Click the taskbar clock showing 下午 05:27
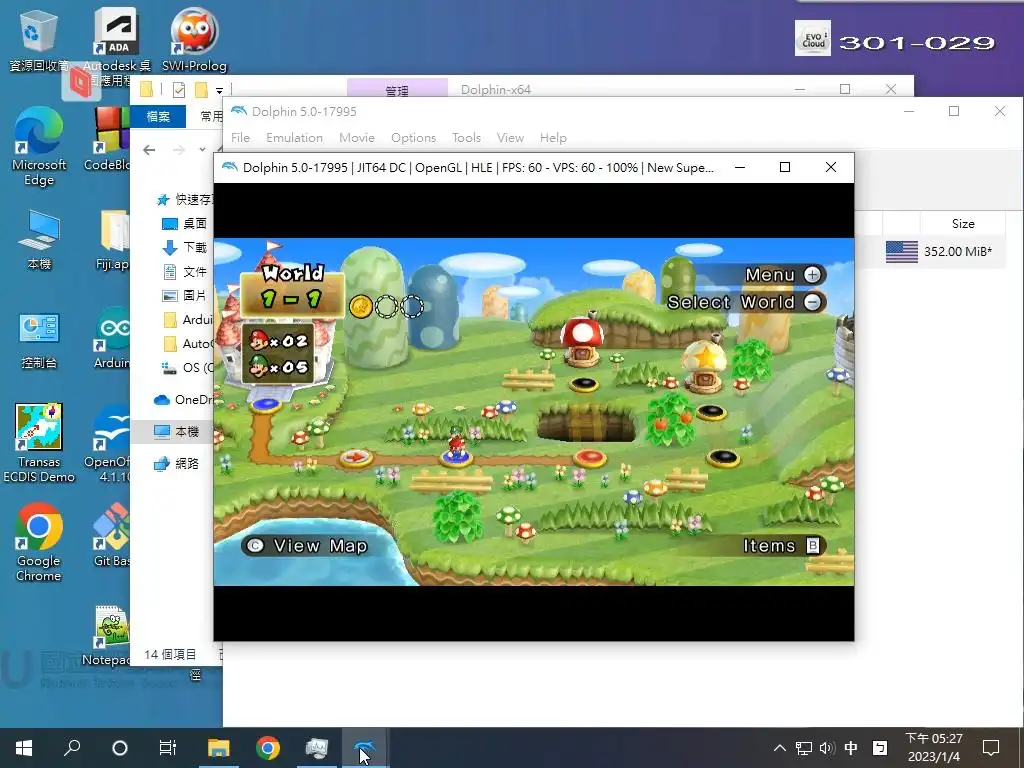The height and width of the screenshot is (768, 1024). click(933, 747)
